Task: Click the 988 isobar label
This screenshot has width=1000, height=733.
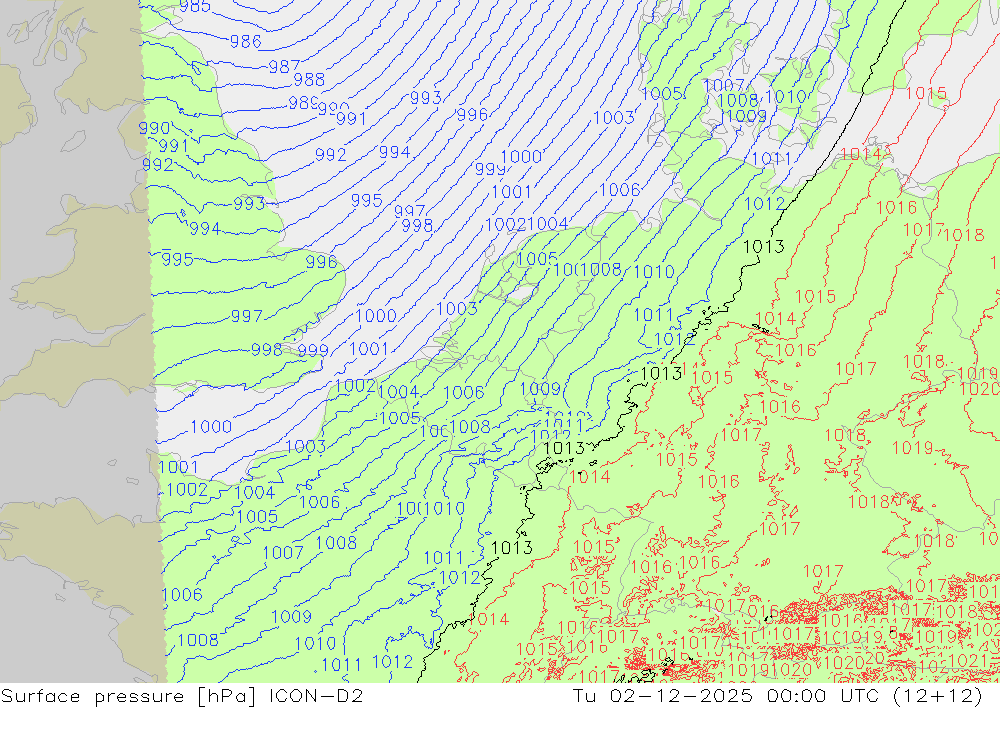Action: (x=309, y=80)
